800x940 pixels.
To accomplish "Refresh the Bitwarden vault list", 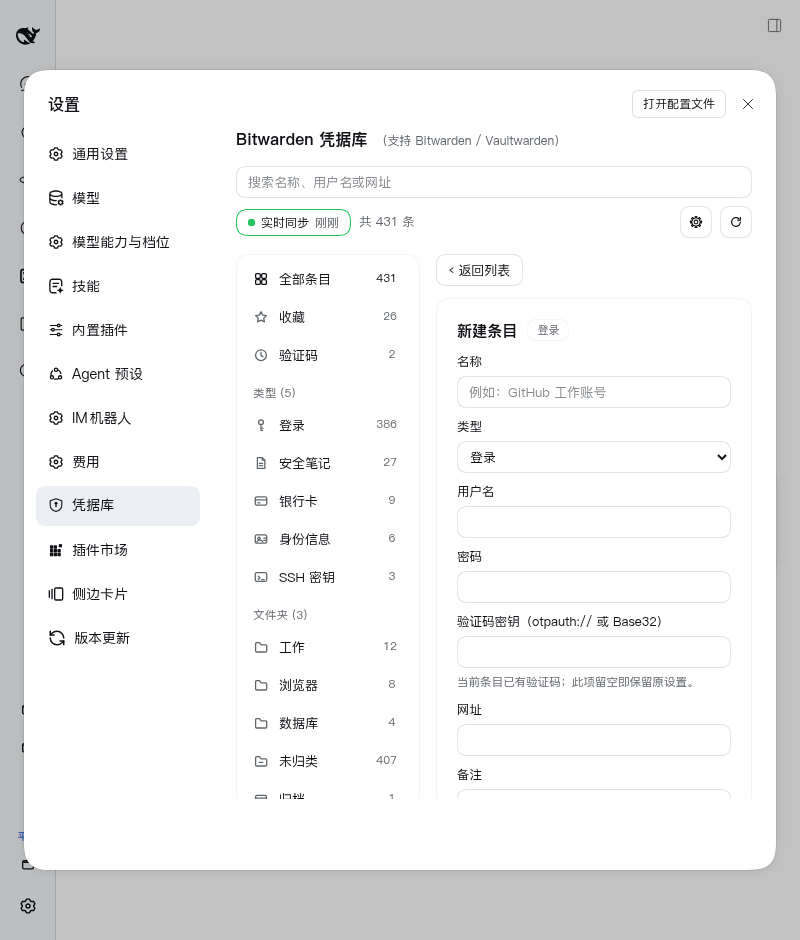I will tap(736, 222).
